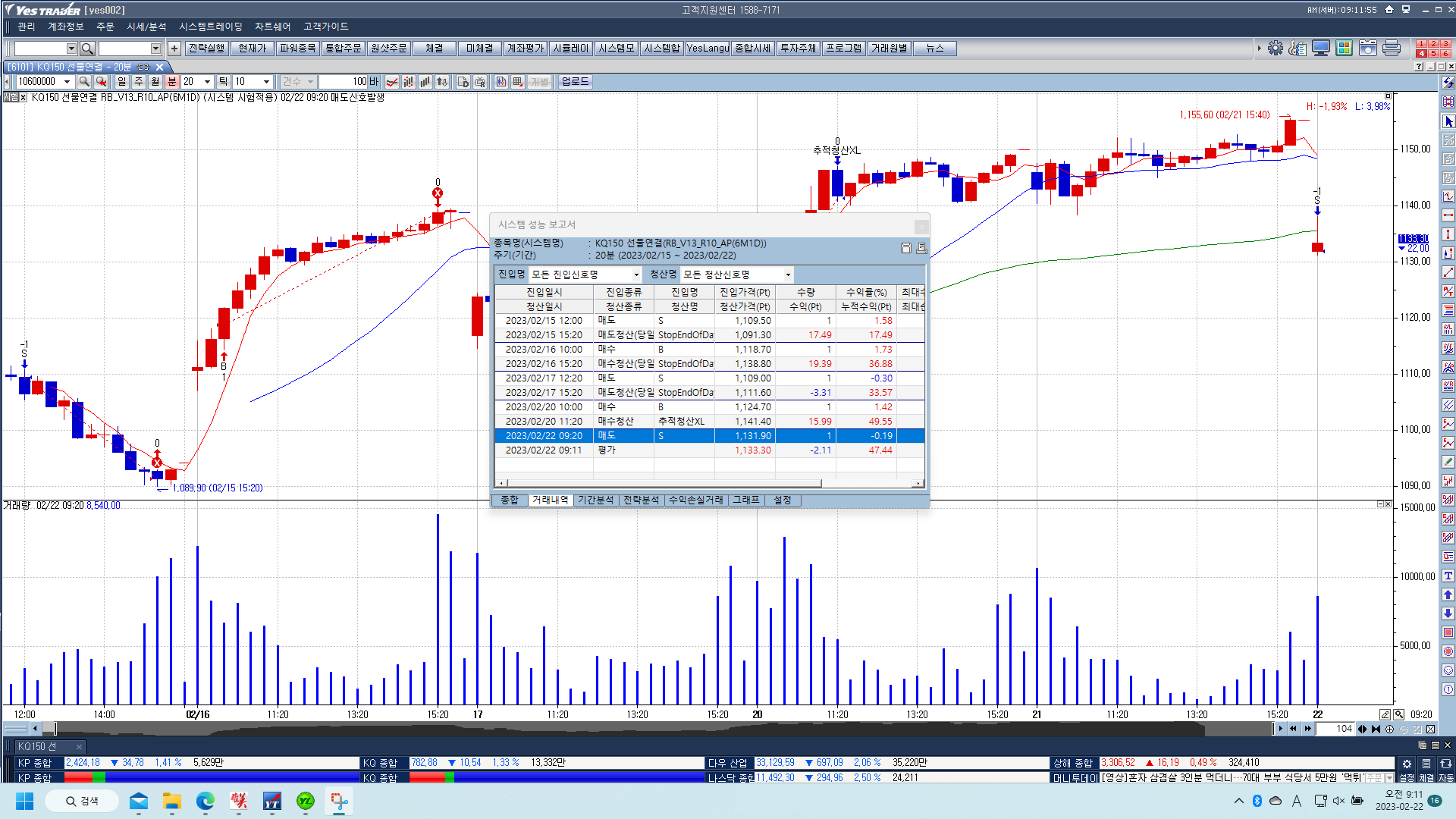Toggle the 일 daily period button
The height and width of the screenshot is (819, 1456).
pyautogui.click(x=121, y=81)
